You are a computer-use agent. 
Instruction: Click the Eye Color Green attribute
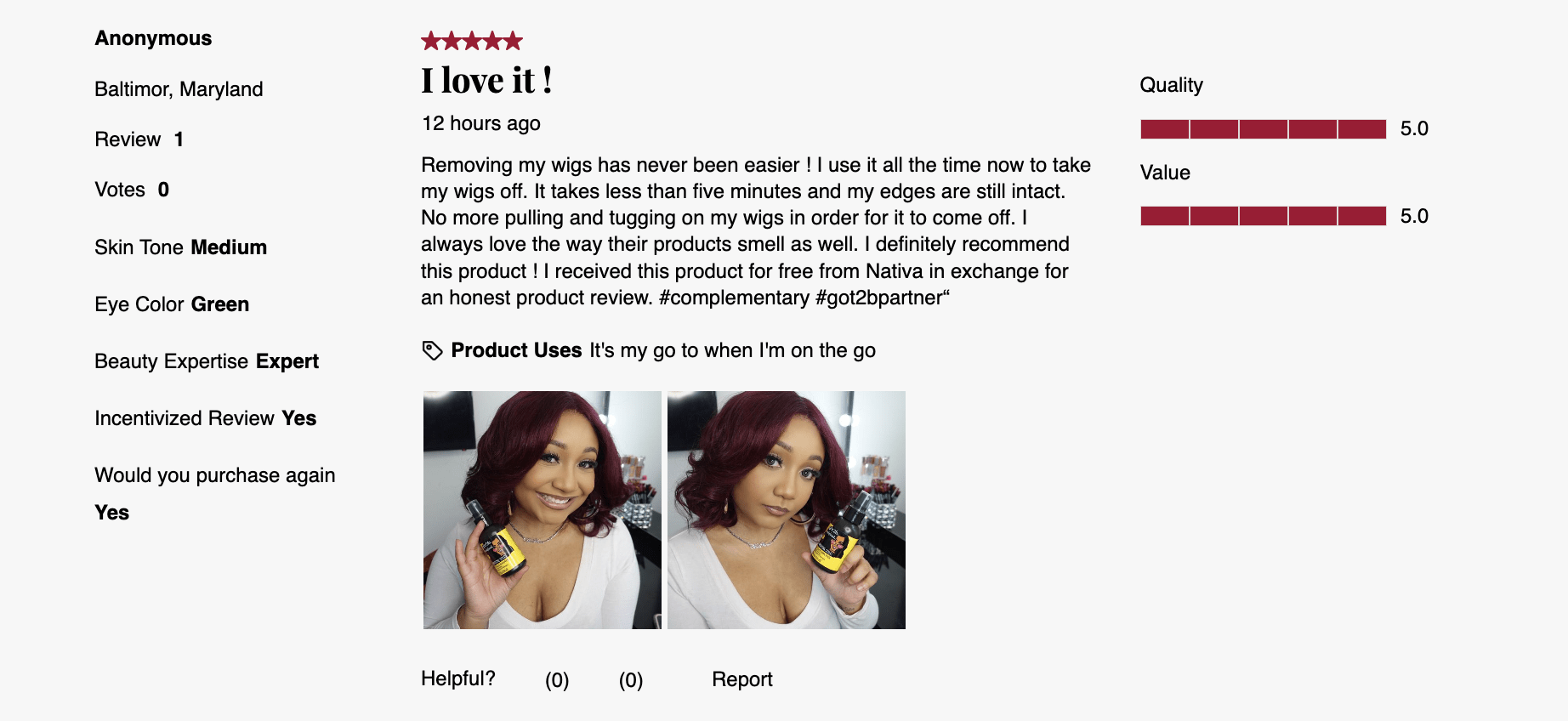click(x=172, y=304)
